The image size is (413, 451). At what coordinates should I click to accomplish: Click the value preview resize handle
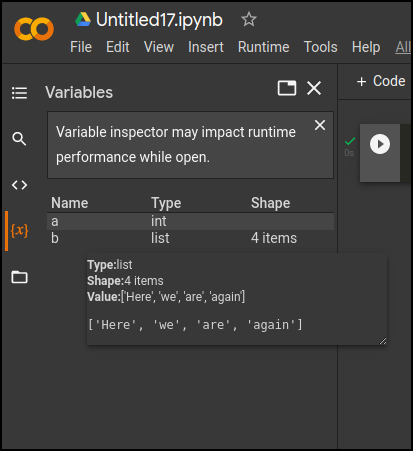(383, 341)
